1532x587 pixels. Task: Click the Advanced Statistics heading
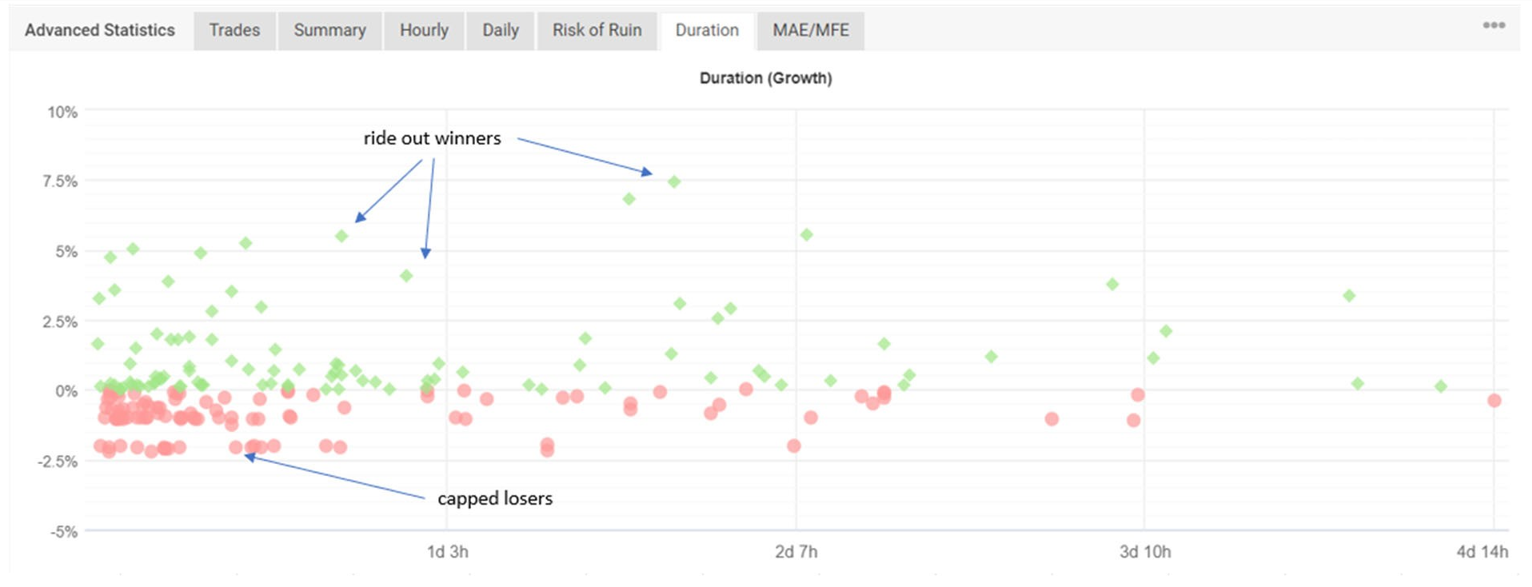pyautogui.click(x=100, y=30)
